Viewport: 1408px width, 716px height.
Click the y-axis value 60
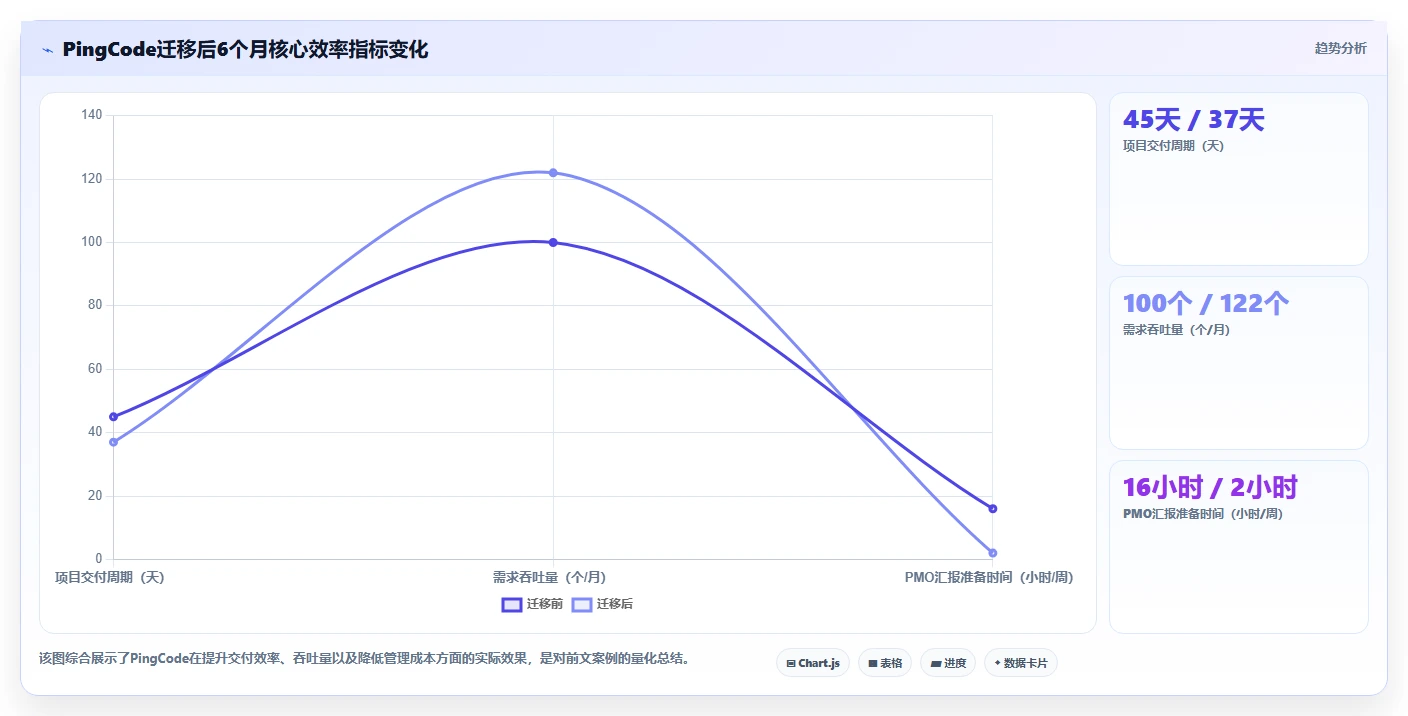tap(95, 369)
